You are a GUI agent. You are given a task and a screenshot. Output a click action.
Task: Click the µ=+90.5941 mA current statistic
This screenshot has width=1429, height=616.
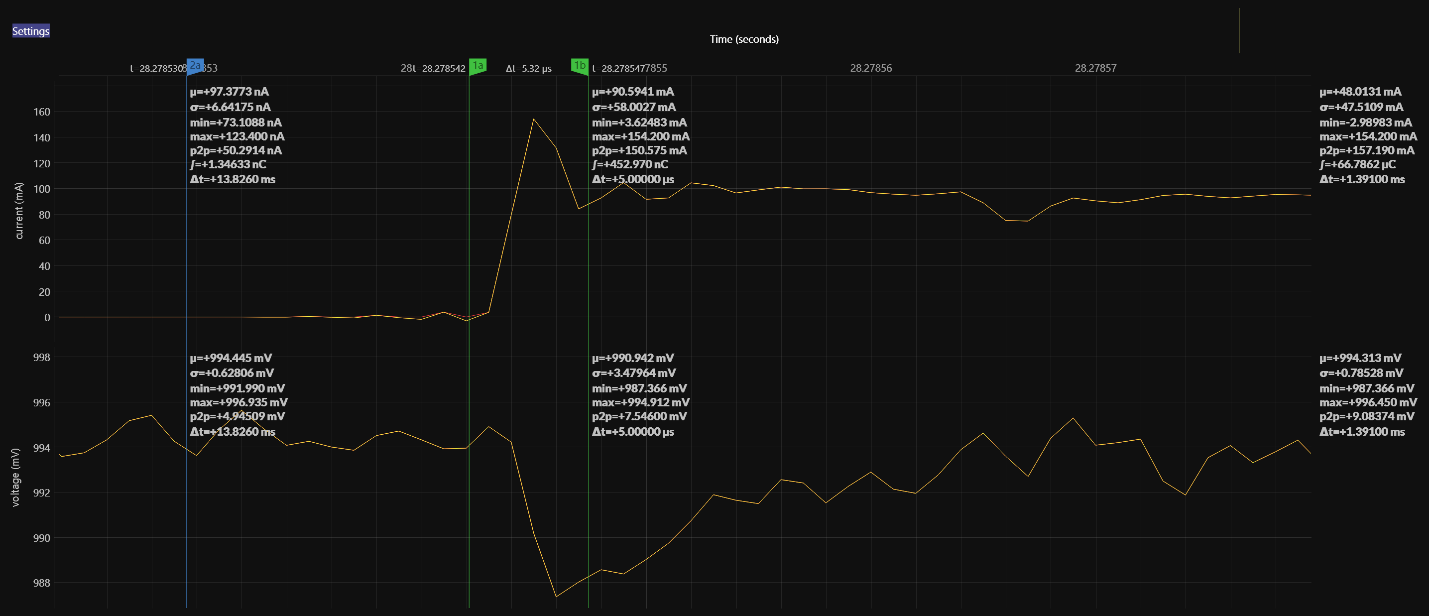pyautogui.click(x=632, y=91)
